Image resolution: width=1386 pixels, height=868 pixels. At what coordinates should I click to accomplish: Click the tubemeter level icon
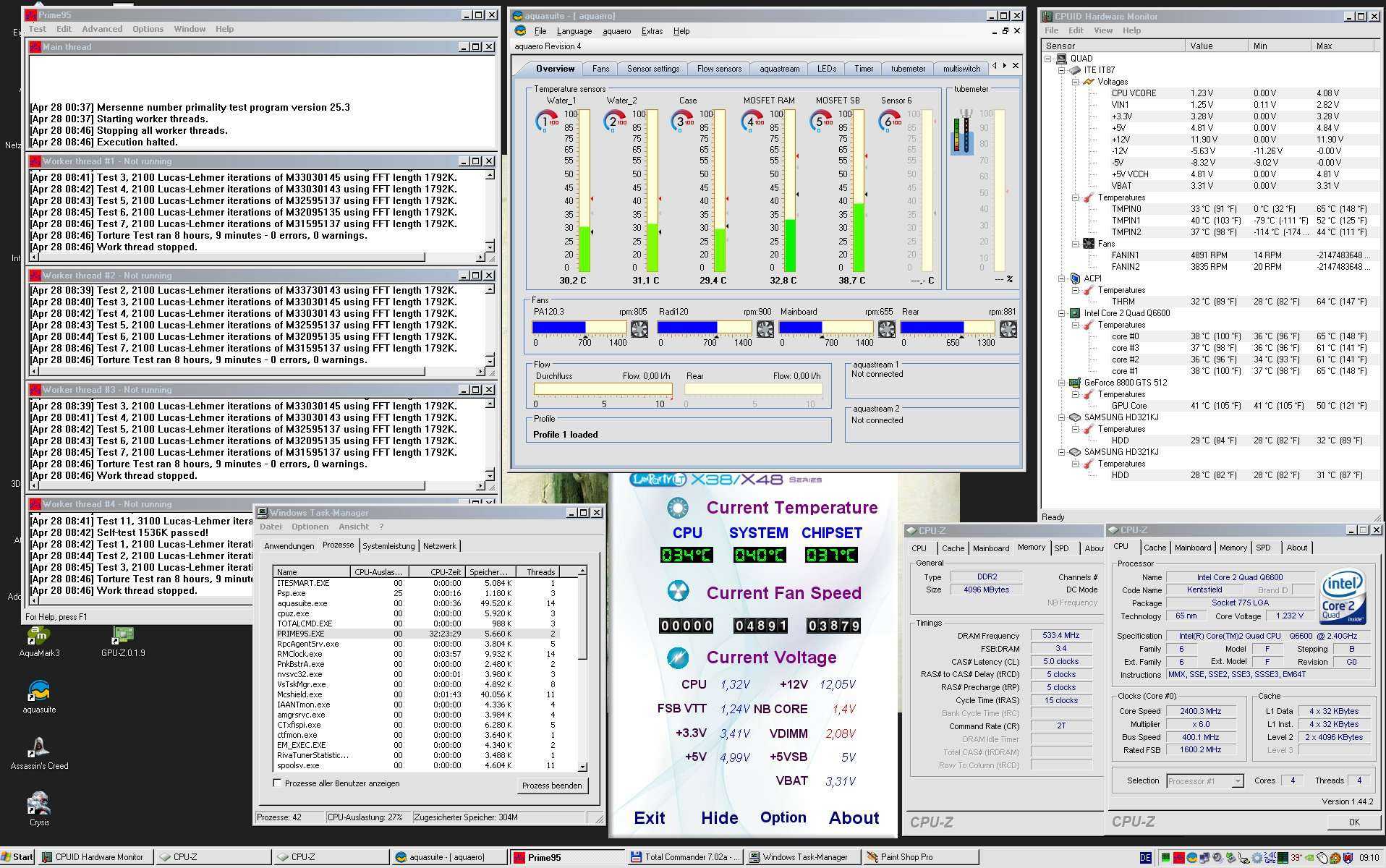point(962,131)
